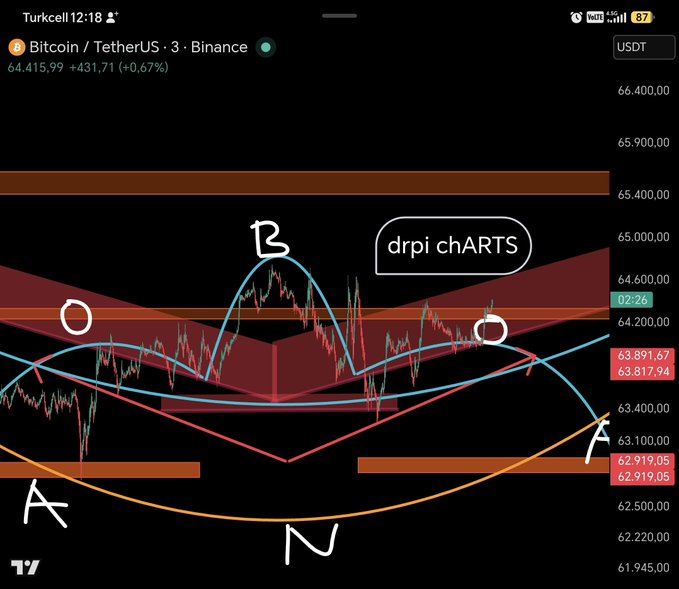
Task: Click the 64.600,00 price axis label
Action: point(643,279)
